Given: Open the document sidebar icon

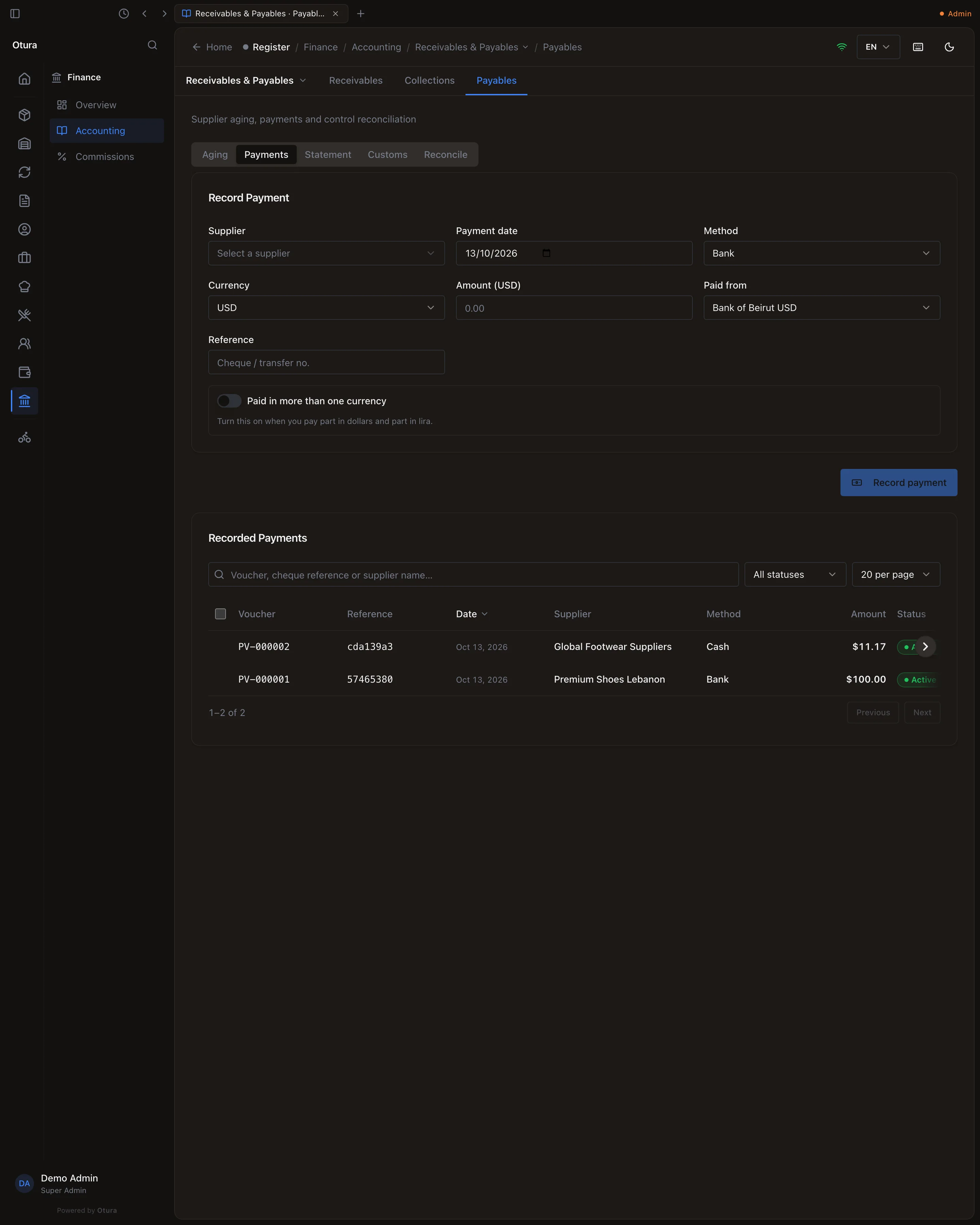Looking at the screenshot, I should click(24, 200).
